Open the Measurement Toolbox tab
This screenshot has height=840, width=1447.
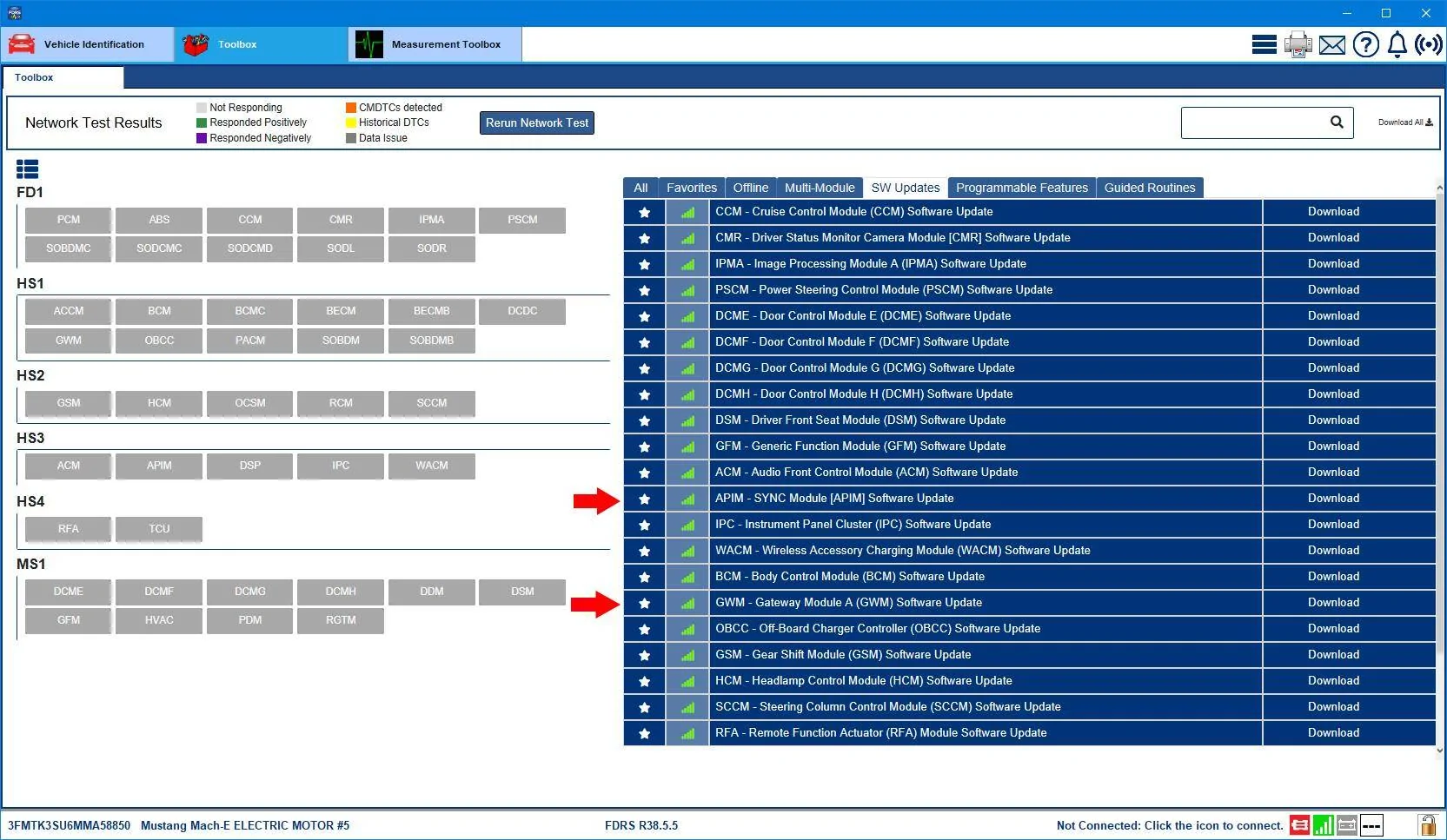coord(435,44)
